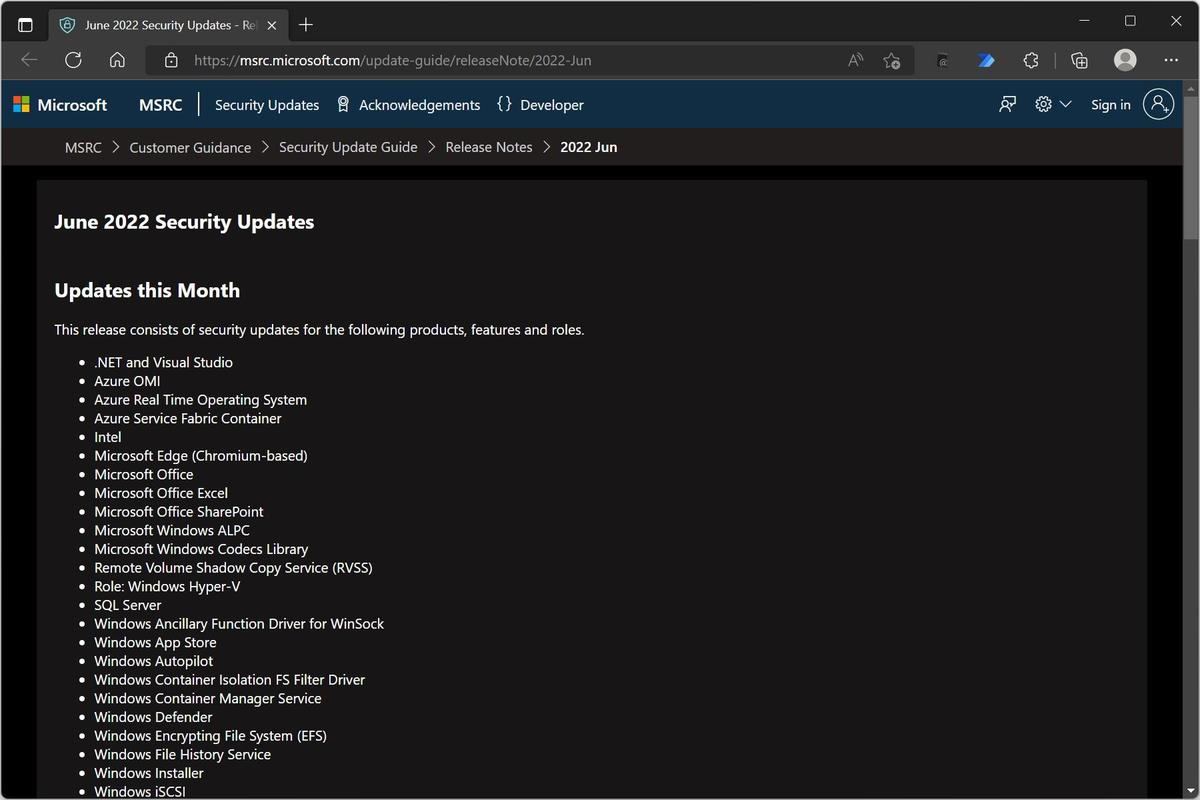Go to the Release Notes breadcrumb

point(489,147)
